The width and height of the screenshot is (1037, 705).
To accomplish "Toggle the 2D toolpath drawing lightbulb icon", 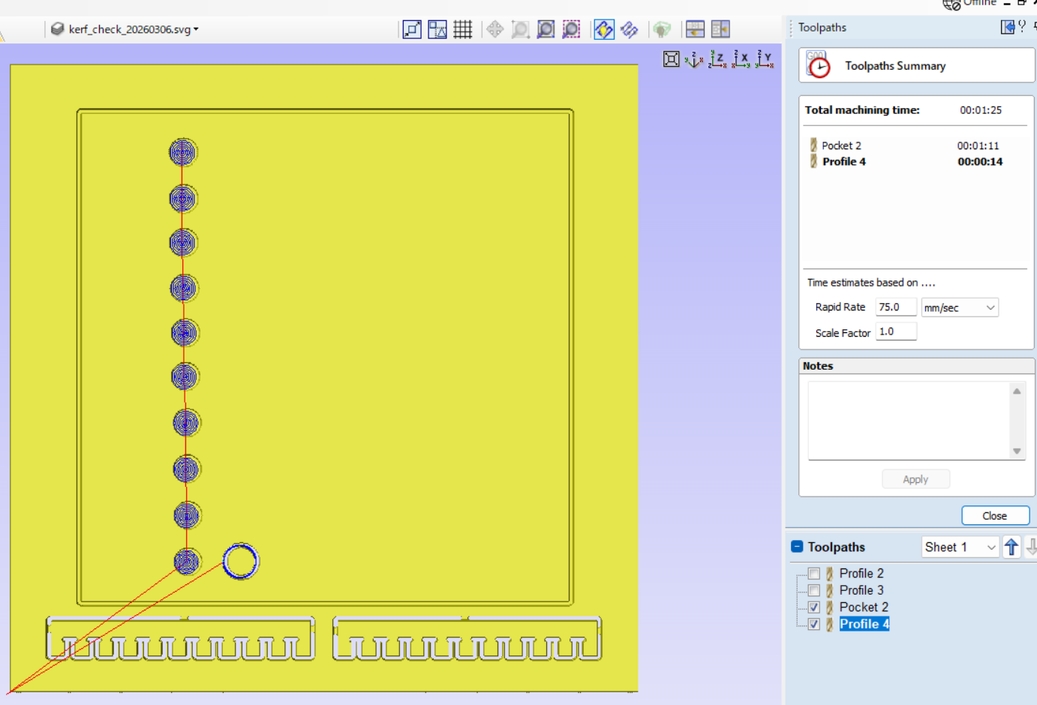I will [x=604, y=29].
